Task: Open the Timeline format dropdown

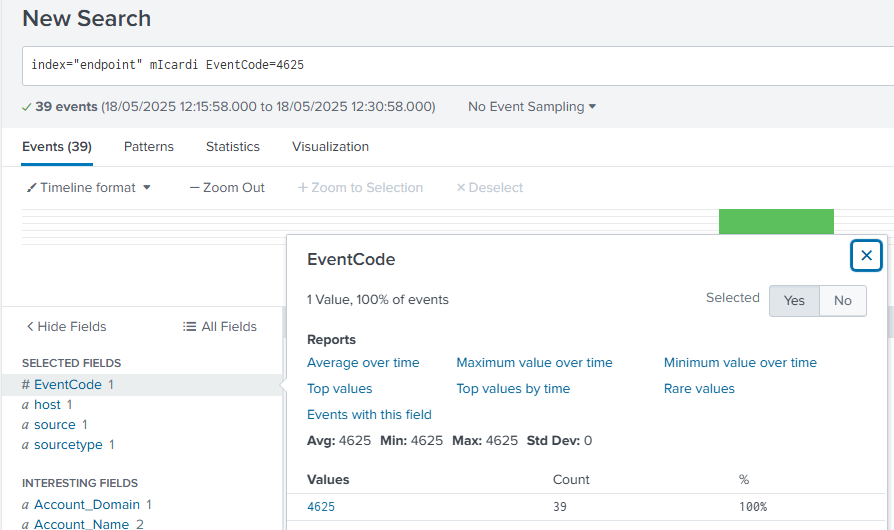Action: pos(88,187)
